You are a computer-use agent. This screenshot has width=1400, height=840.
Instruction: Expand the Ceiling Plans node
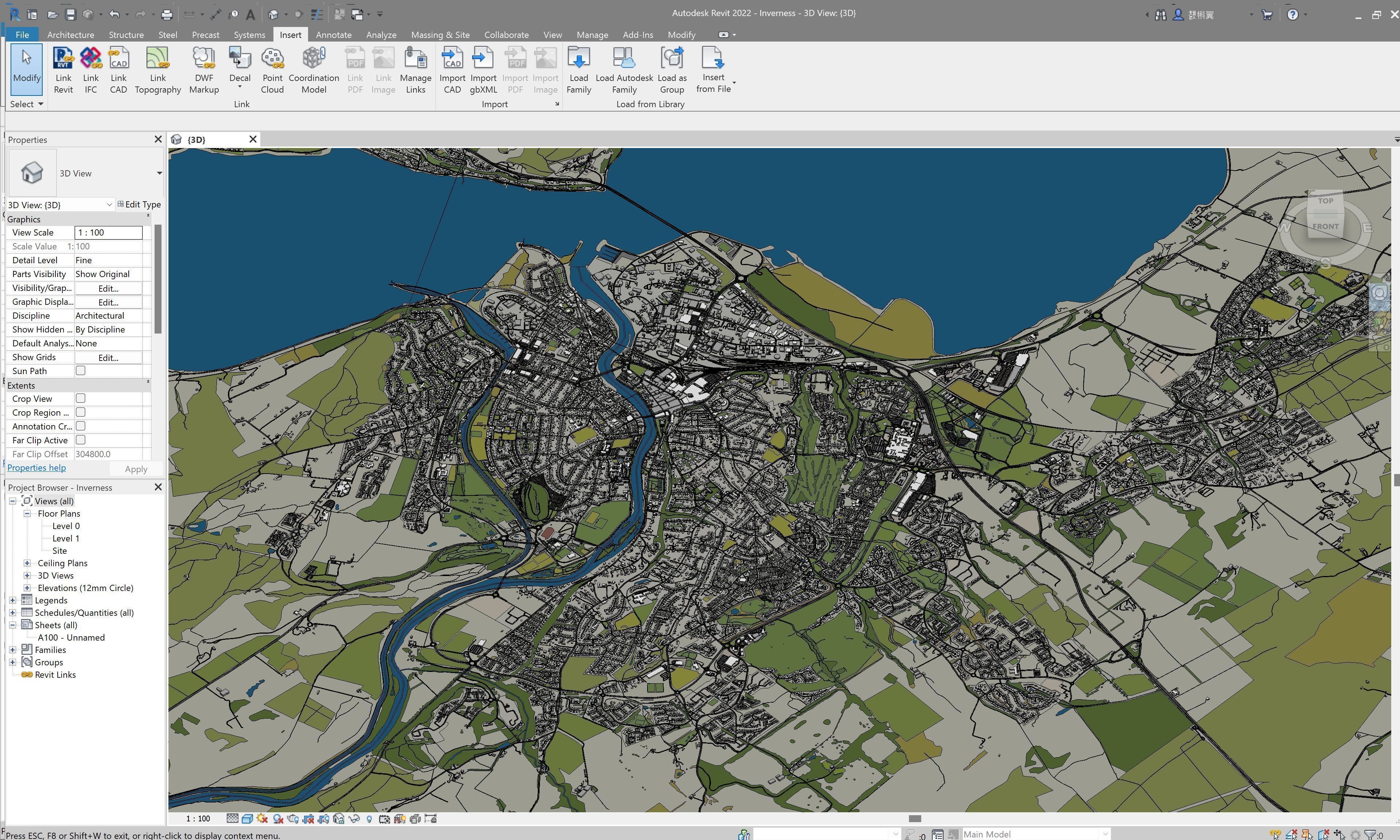(27, 563)
